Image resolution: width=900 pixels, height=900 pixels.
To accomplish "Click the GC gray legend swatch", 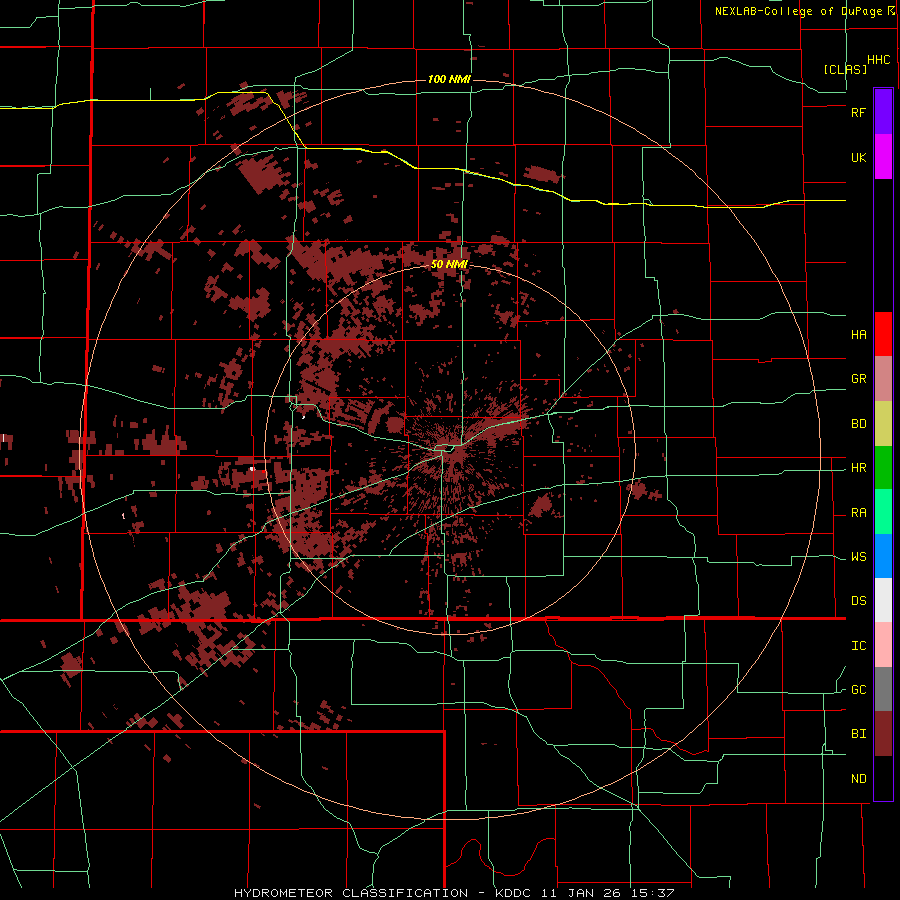I will 883,689.
